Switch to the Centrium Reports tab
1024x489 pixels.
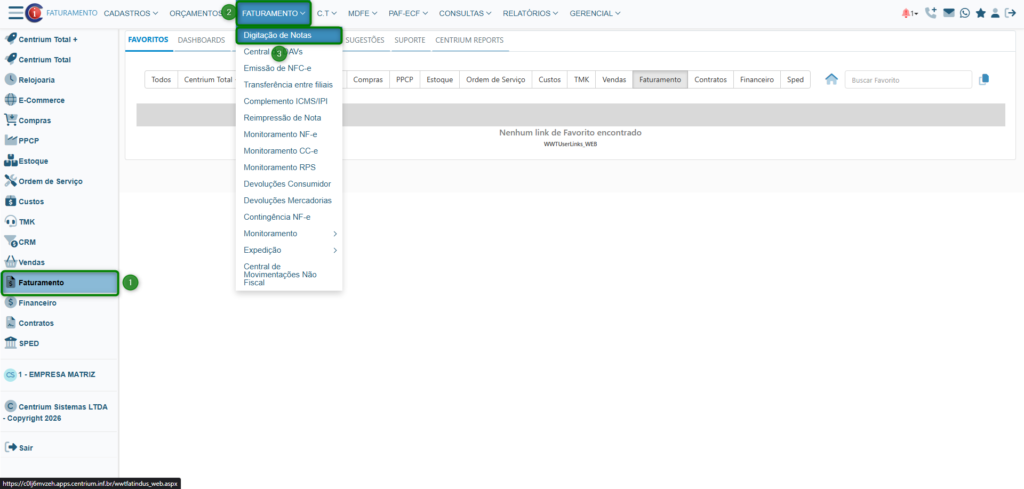point(469,40)
